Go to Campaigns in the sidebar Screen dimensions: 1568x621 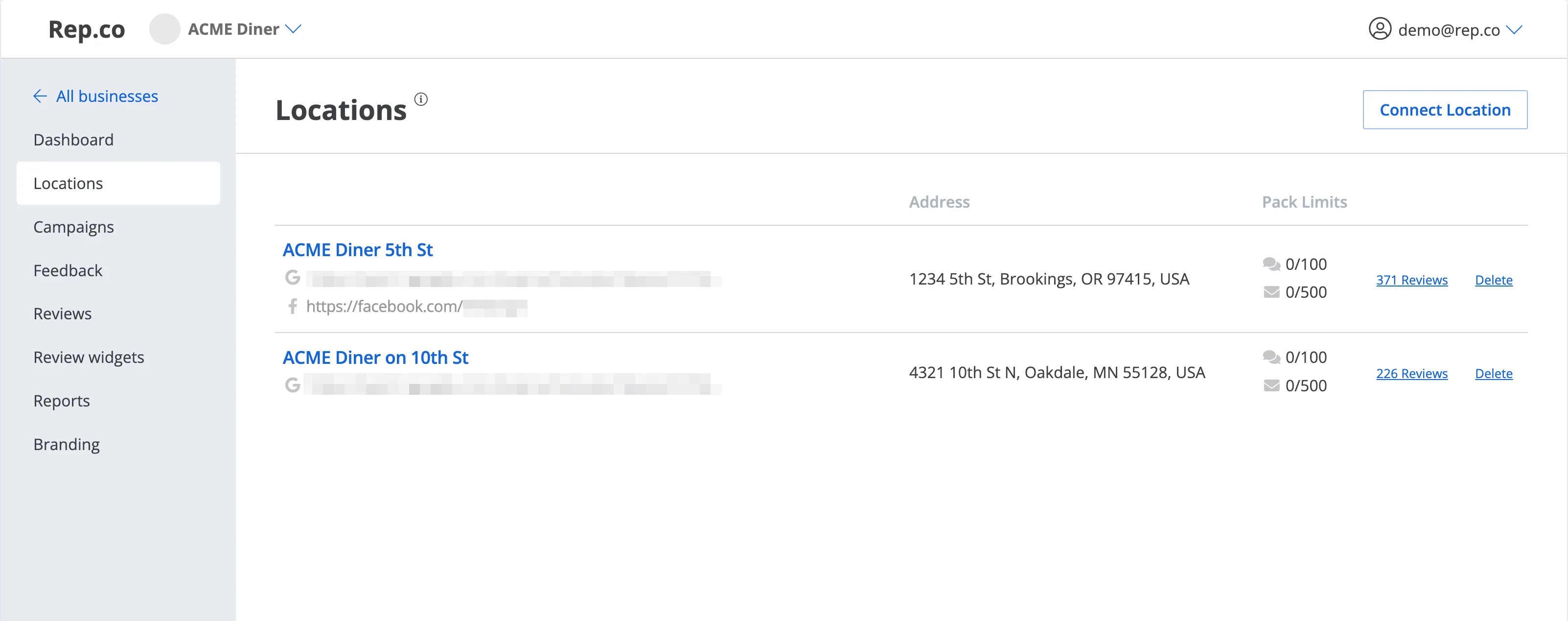click(x=73, y=227)
